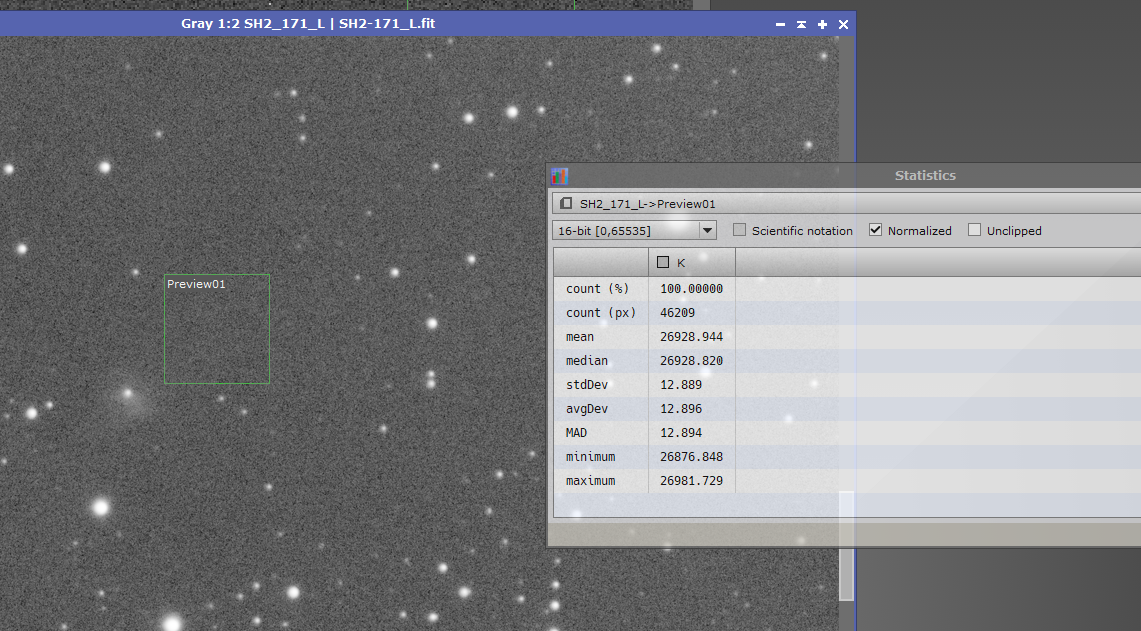This screenshot has width=1141, height=631.
Task: Select the maximum value 26981.729
Action: tap(691, 481)
